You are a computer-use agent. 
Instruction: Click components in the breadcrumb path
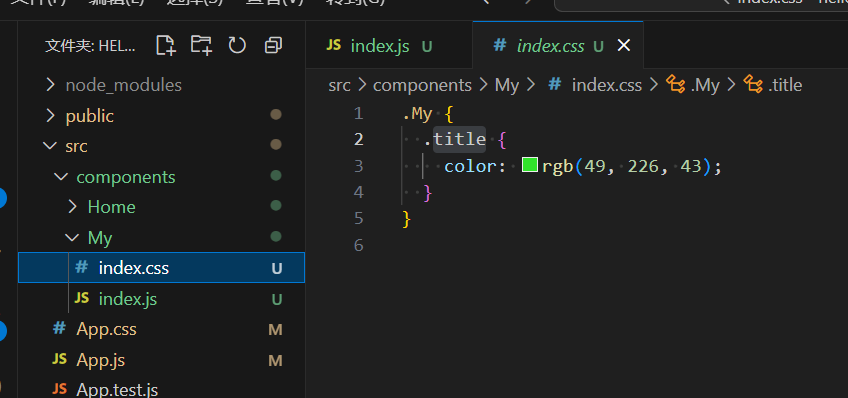(x=422, y=85)
